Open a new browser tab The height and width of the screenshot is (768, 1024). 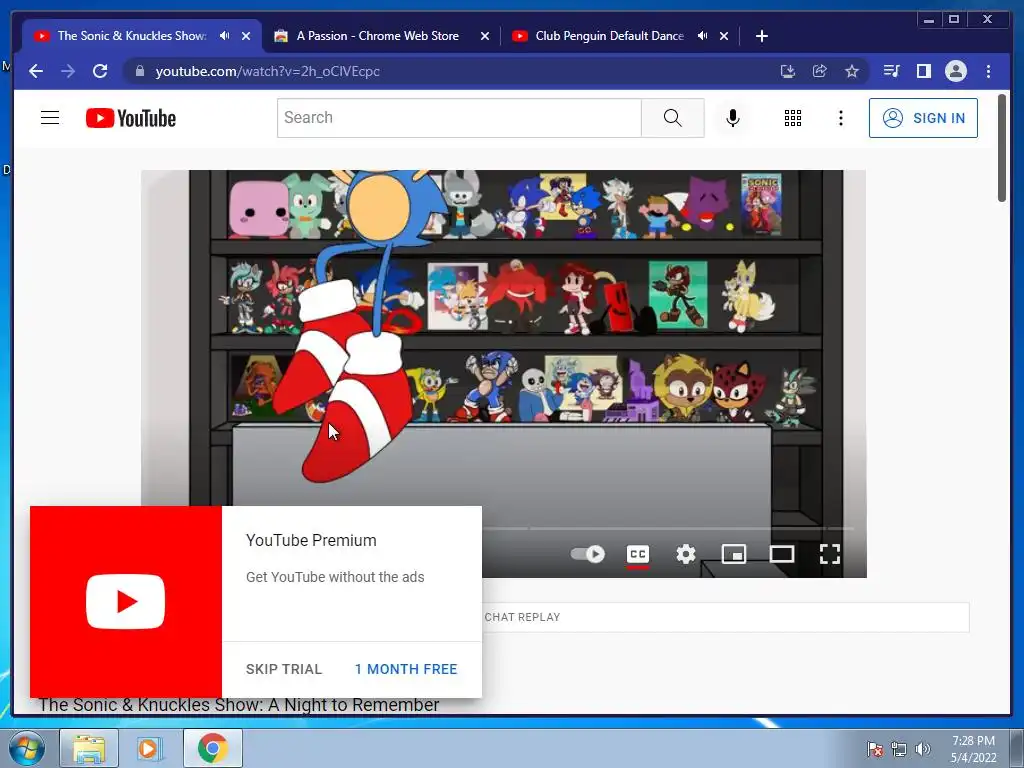tap(761, 36)
